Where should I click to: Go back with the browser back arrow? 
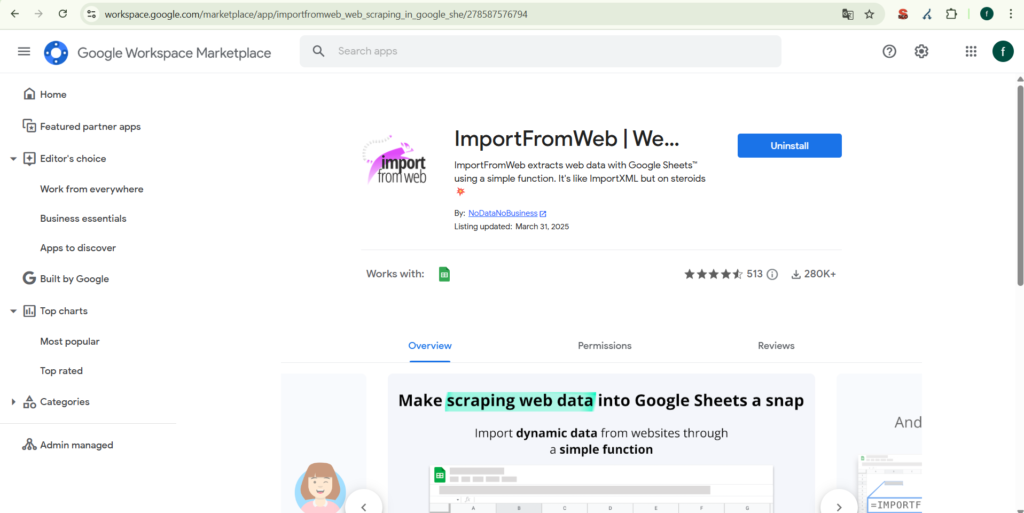click(15, 14)
